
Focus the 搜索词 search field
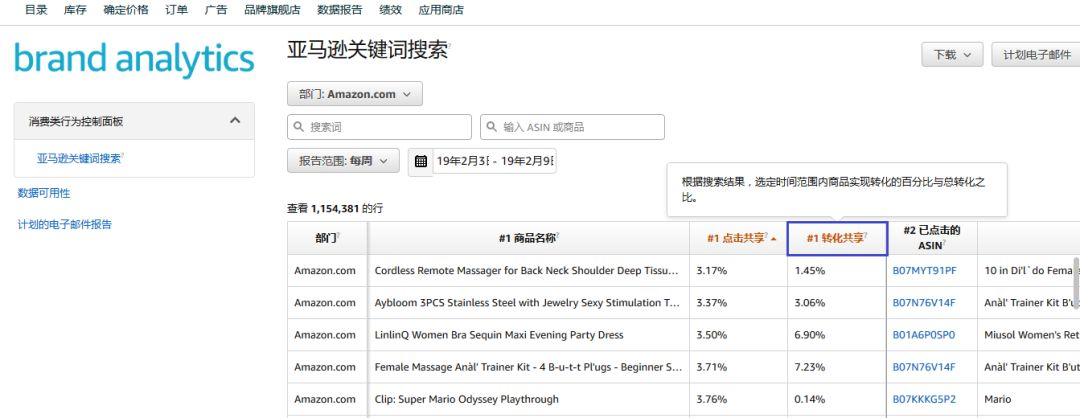coord(380,127)
